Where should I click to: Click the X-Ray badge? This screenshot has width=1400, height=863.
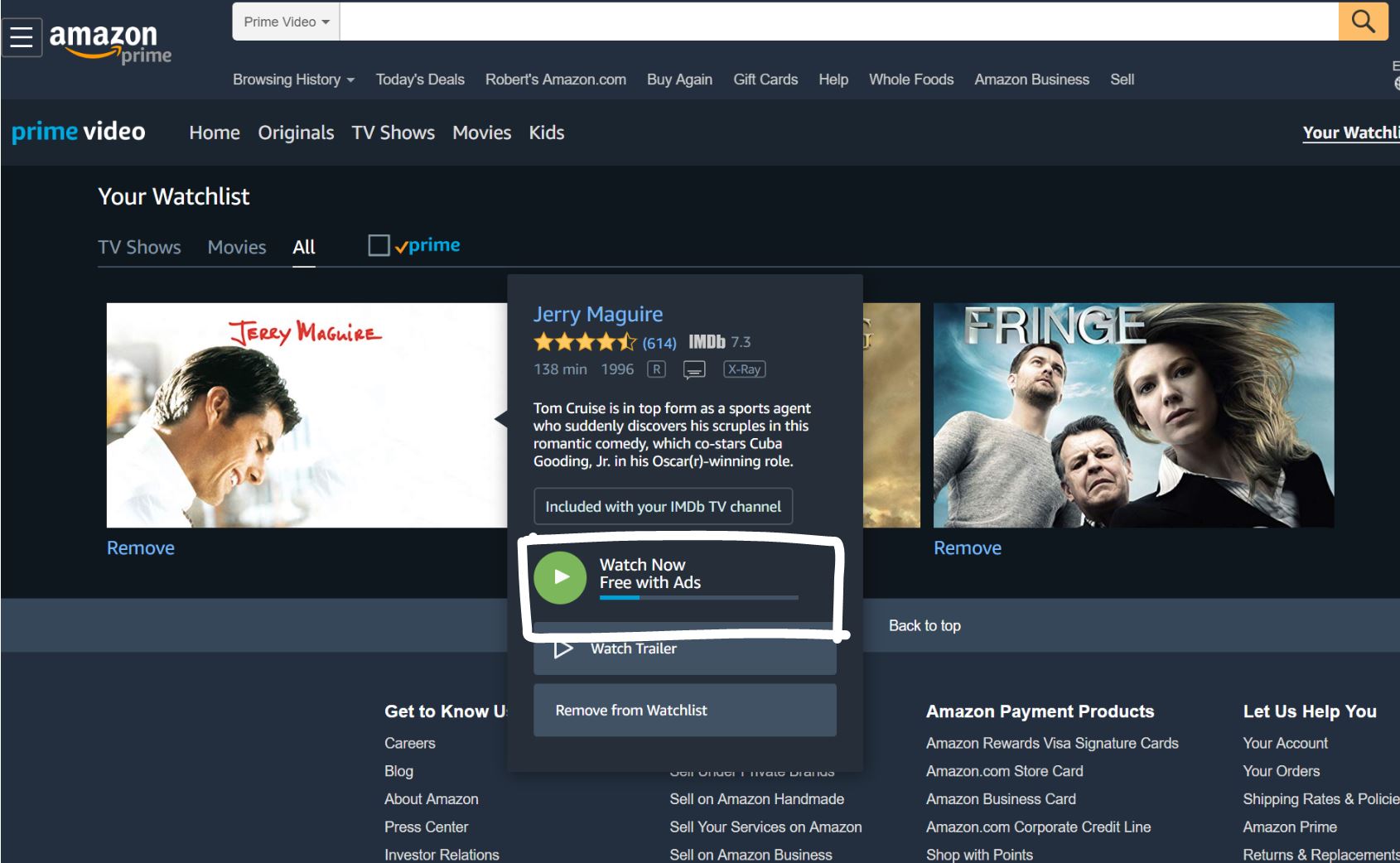(x=744, y=369)
